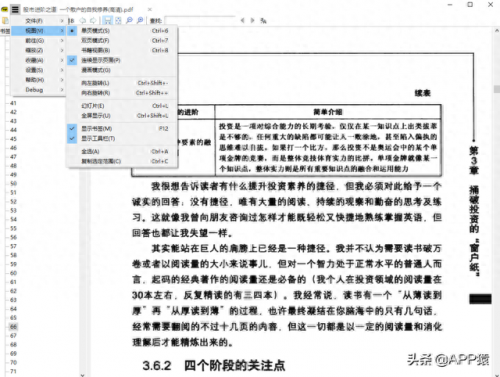Toggle the match case search icon
The image size is (500, 377).
pos(263,21)
